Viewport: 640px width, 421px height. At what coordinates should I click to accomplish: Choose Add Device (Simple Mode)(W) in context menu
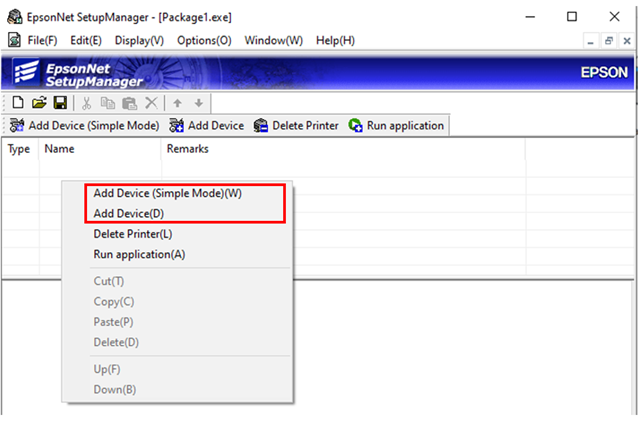(x=177, y=193)
